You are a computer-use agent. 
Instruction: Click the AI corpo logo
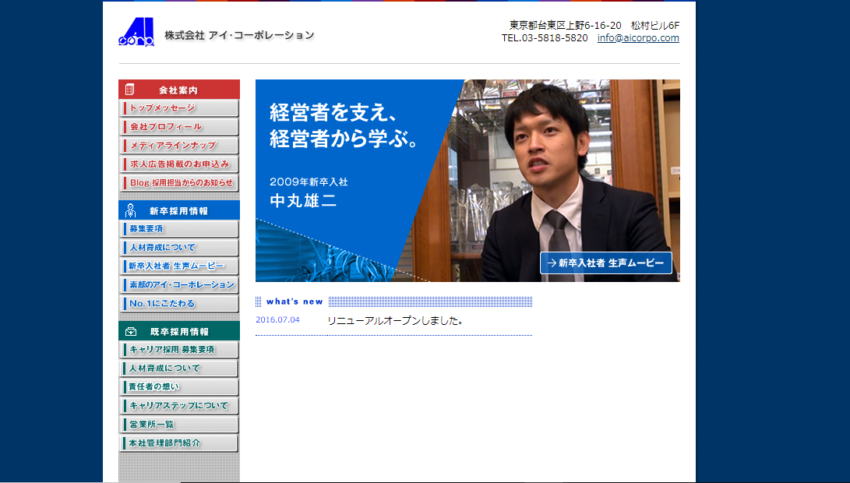coord(136,32)
